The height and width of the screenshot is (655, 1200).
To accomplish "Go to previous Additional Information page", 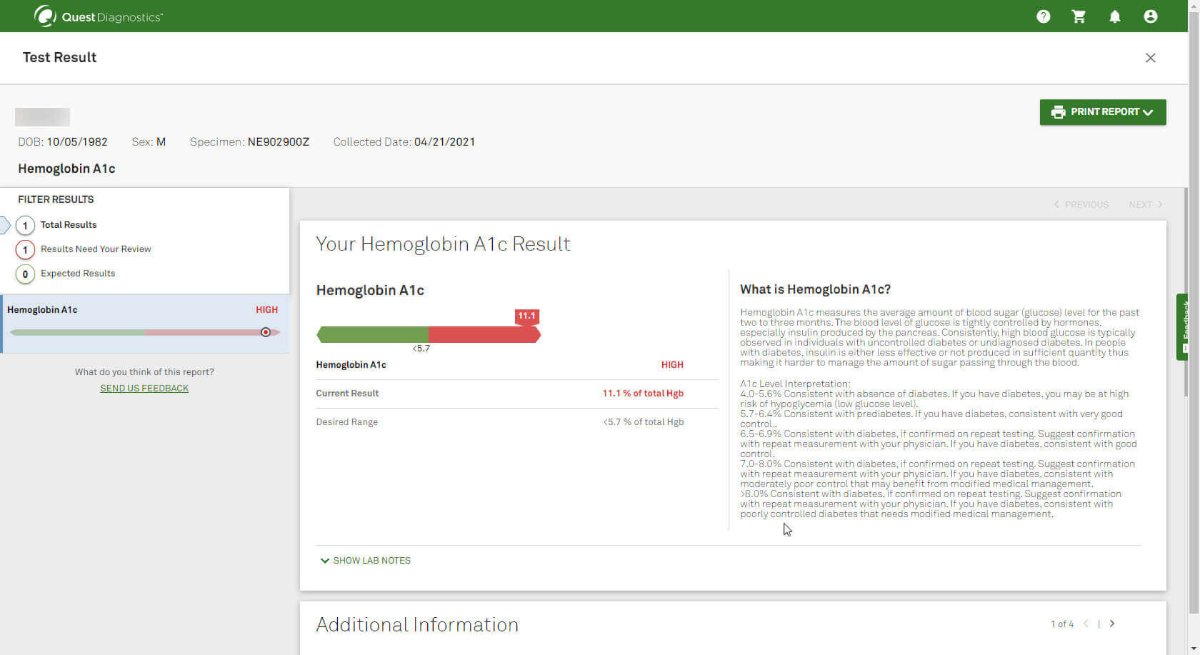I will [1086, 624].
